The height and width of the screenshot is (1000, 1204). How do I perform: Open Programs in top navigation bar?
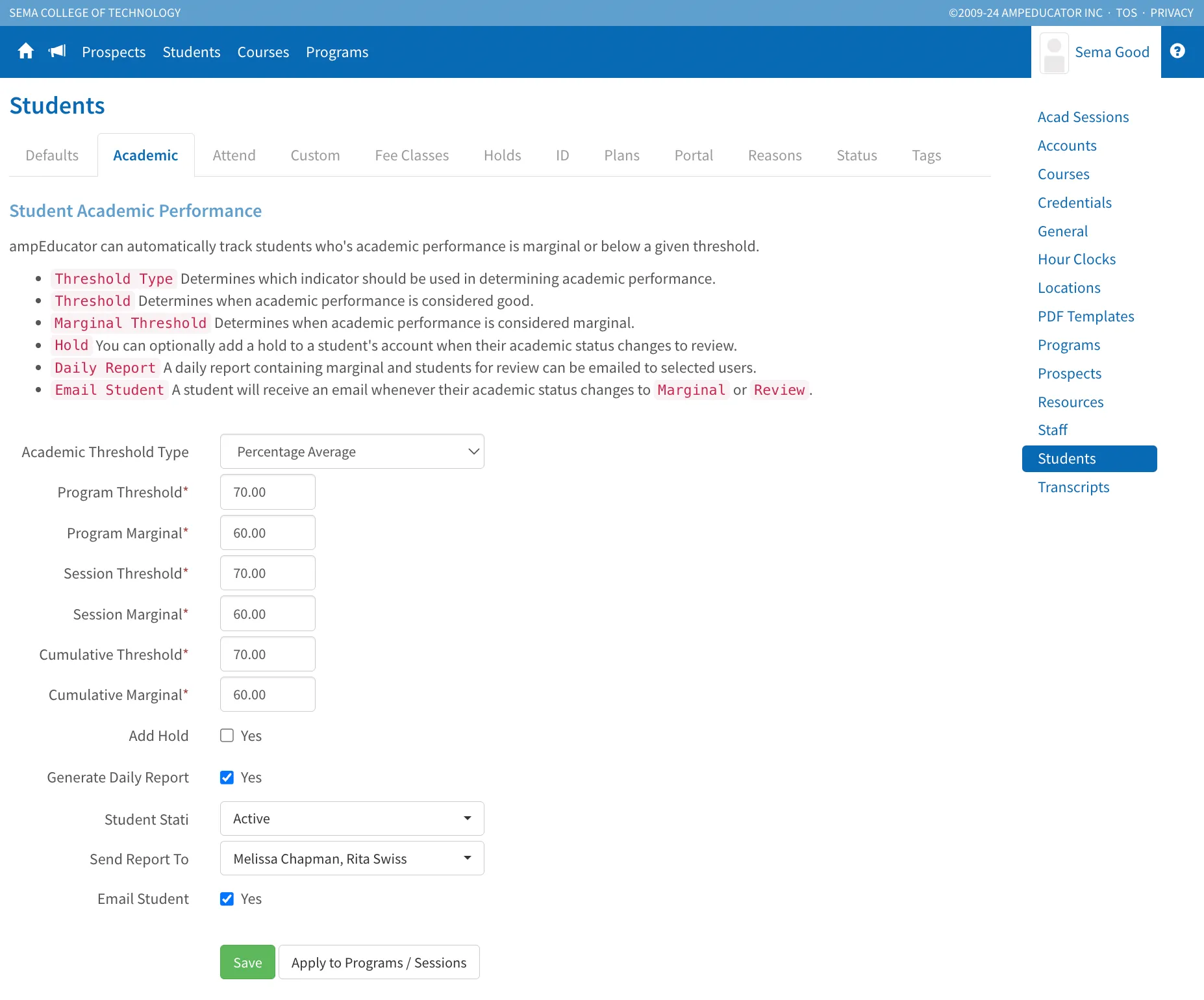(x=337, y=52)
